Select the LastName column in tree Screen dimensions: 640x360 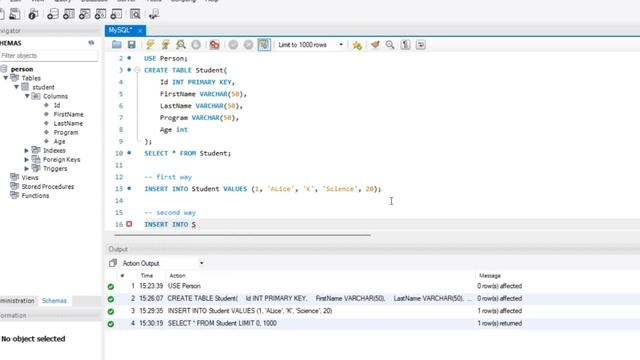68,123
